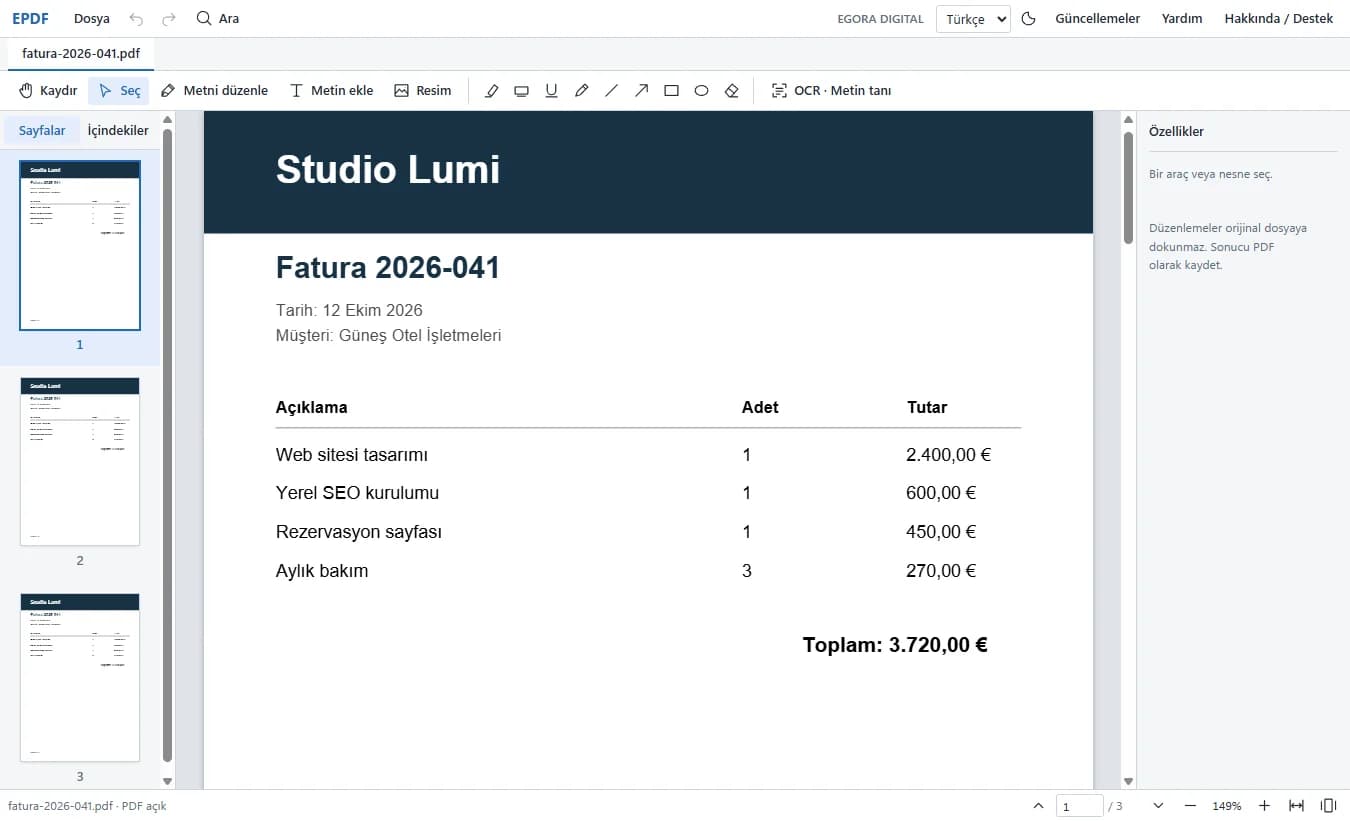The image size is (1350, 821).
Task: Activate the Seç selection tool
Action: (x=119, y=91)
